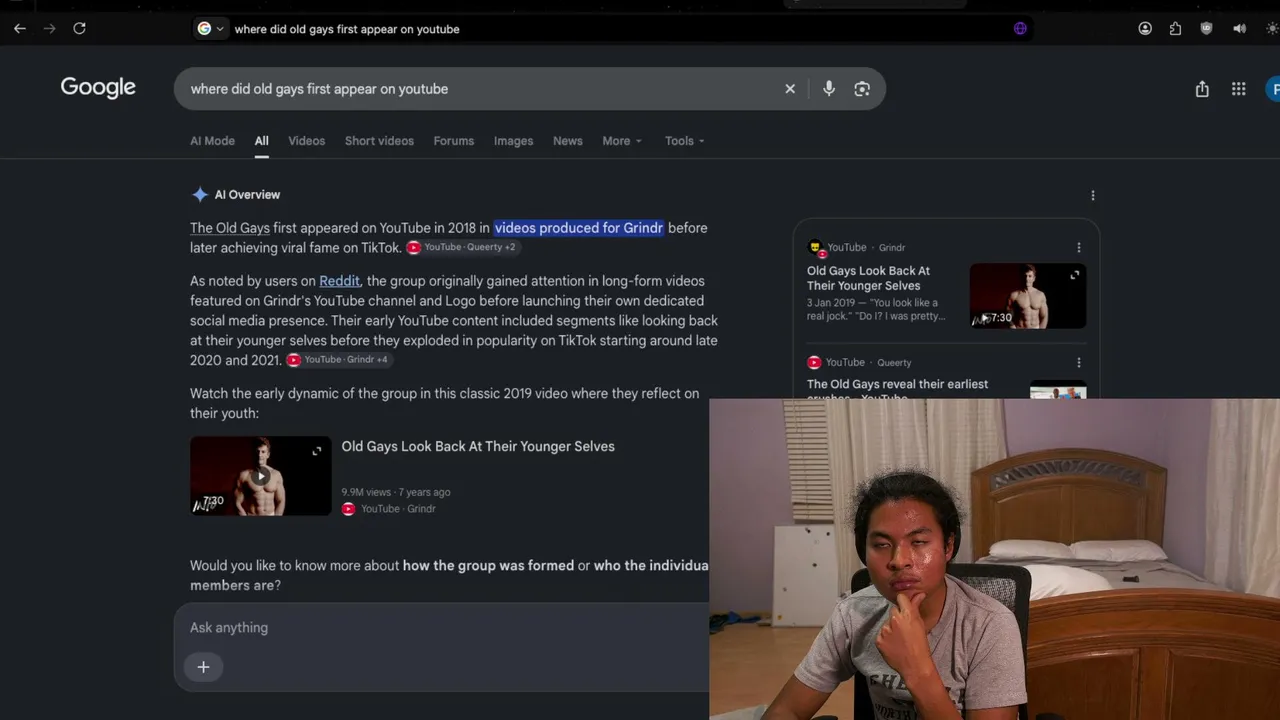Click '9.9M views · 7 years ago' text
The image size is (1280, 720).
(x=396, y=492)
